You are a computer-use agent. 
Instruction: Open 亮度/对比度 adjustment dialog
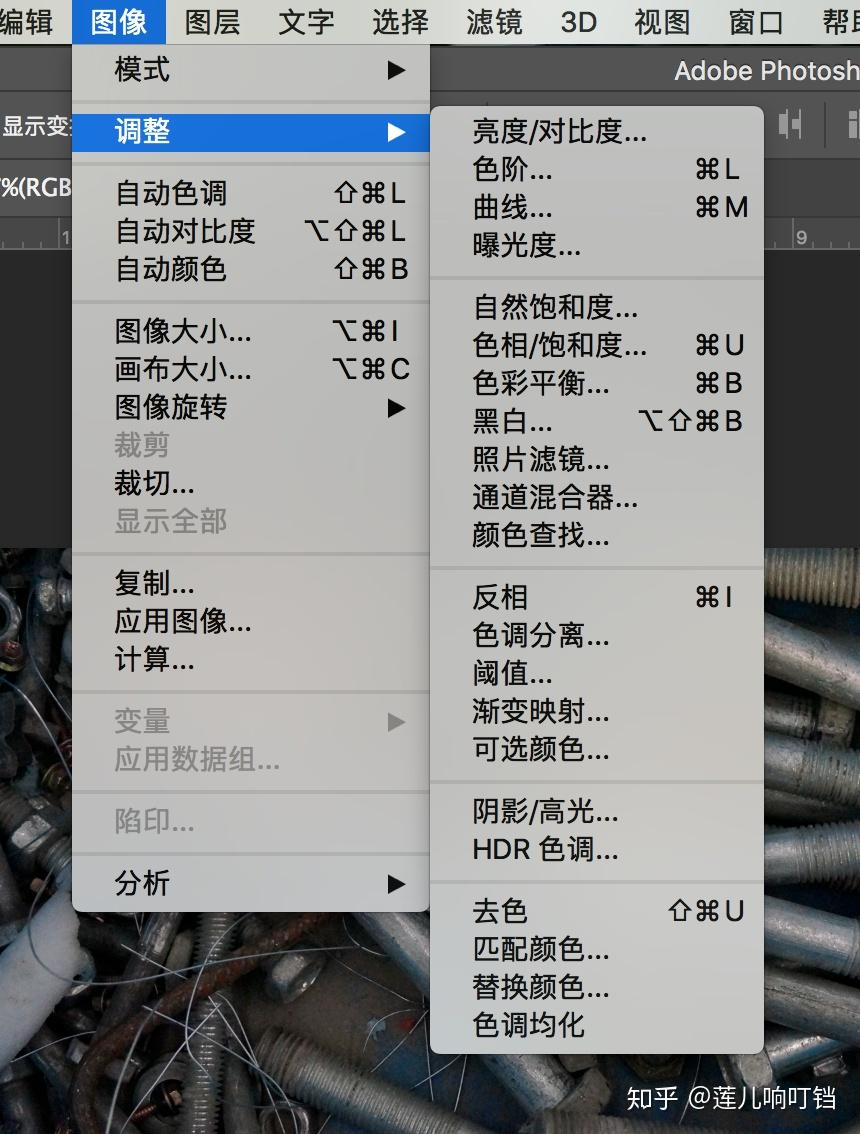click(540, 132)
